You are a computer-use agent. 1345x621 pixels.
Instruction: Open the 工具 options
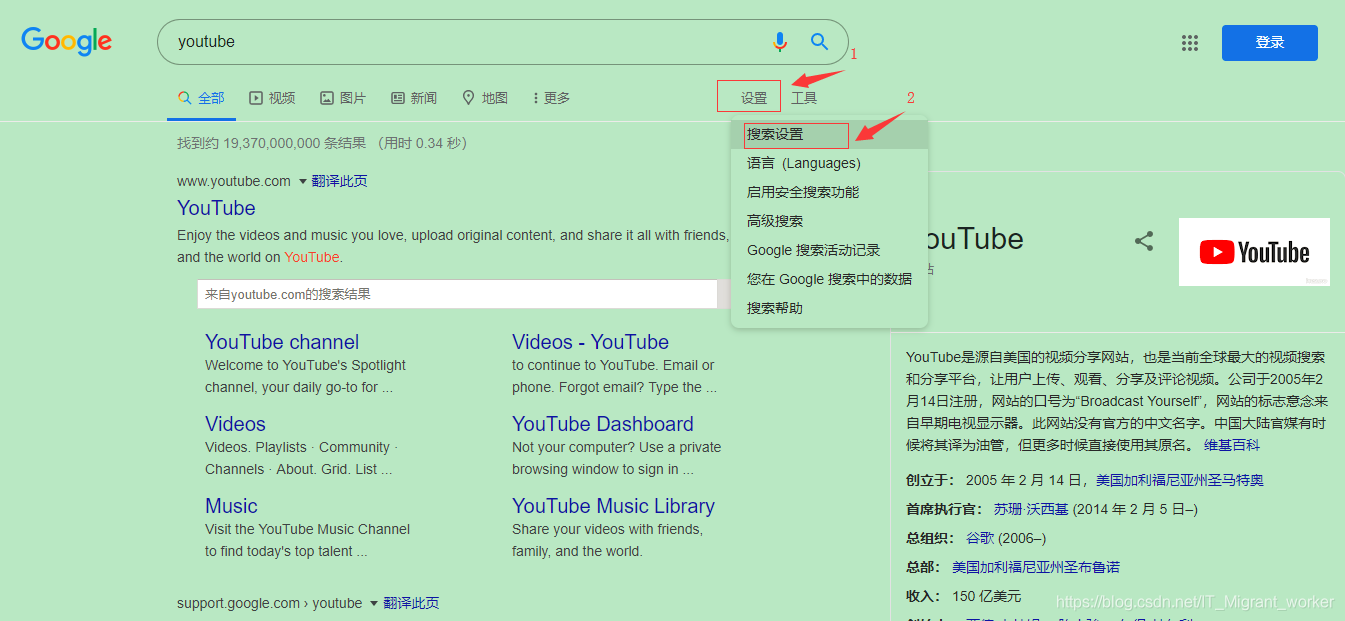coord(804,98)
